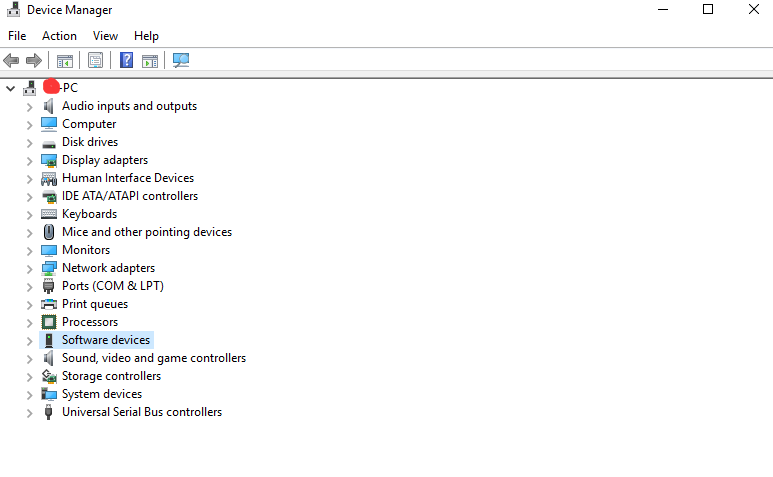Image resolution: width=773 pixels, height=477 pixels.
Task: Click Show/Hide Action Pane toolbar icon
Action: click(x=150, y=61)
